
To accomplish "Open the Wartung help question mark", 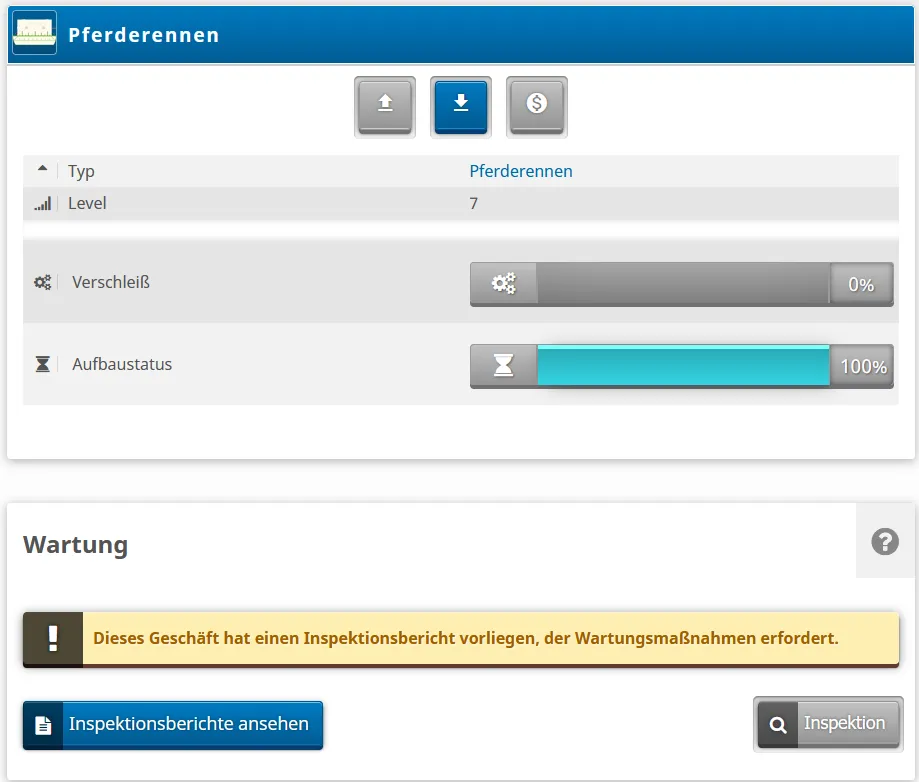I will tap(885, 542).
